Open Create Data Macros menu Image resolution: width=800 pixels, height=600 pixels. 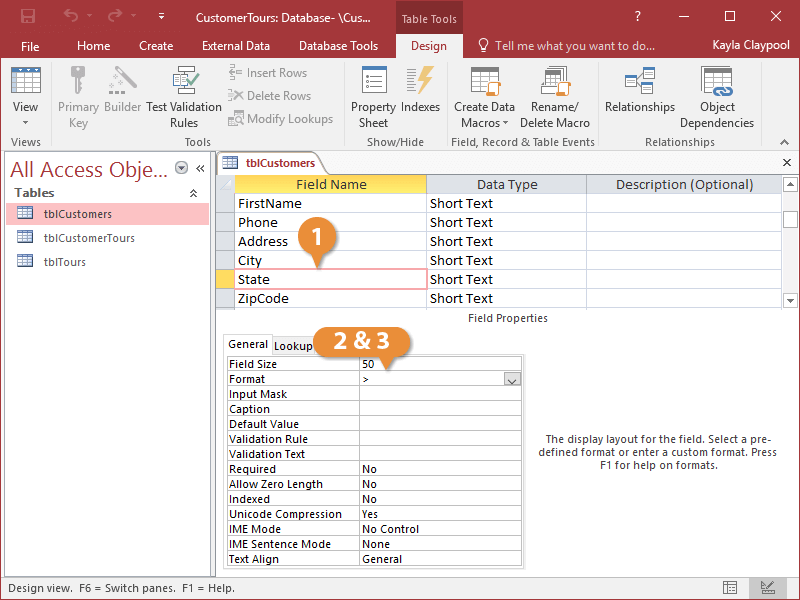(x=485, y=97)
